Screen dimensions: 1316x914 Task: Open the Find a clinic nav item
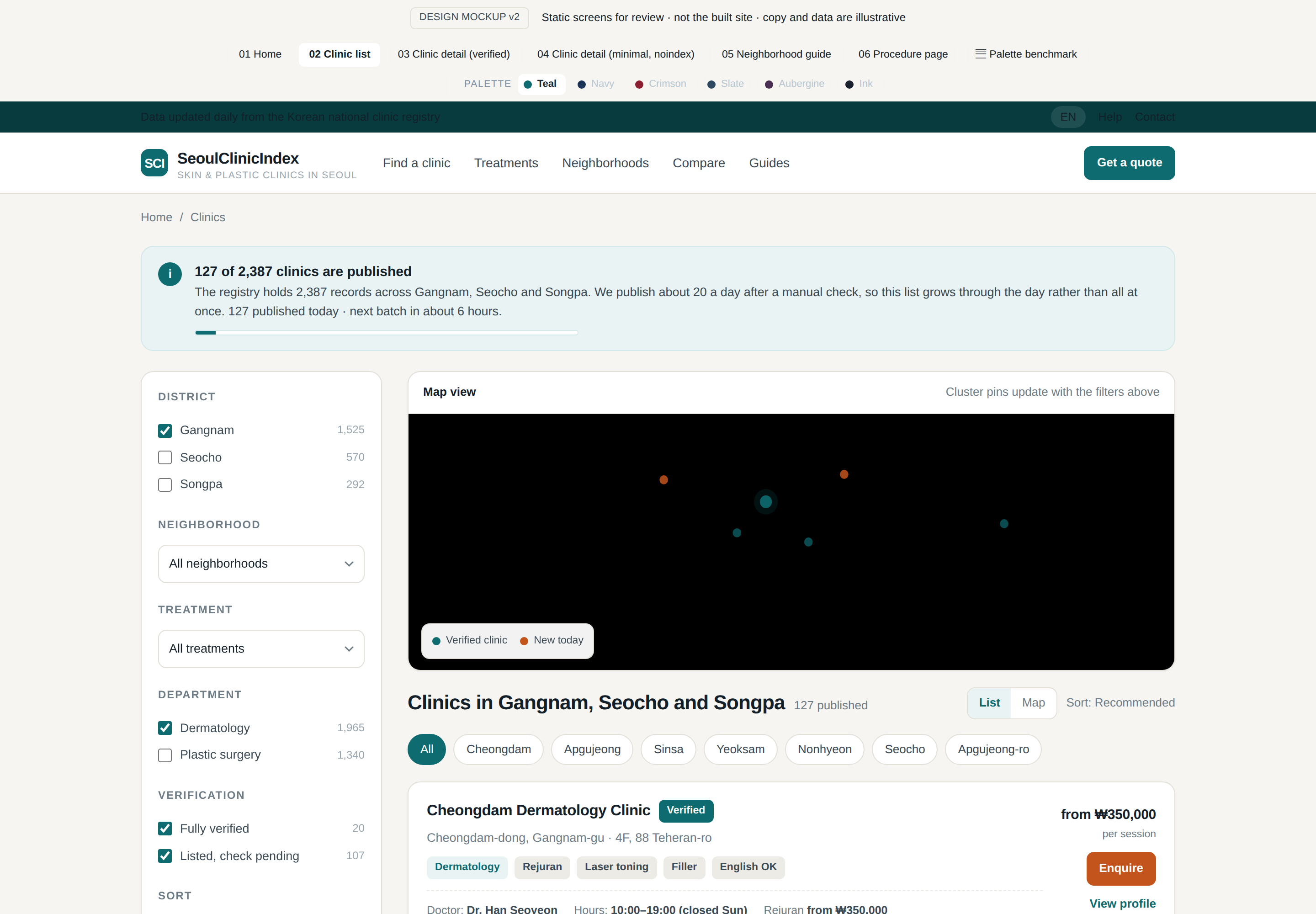pos(416,163)
